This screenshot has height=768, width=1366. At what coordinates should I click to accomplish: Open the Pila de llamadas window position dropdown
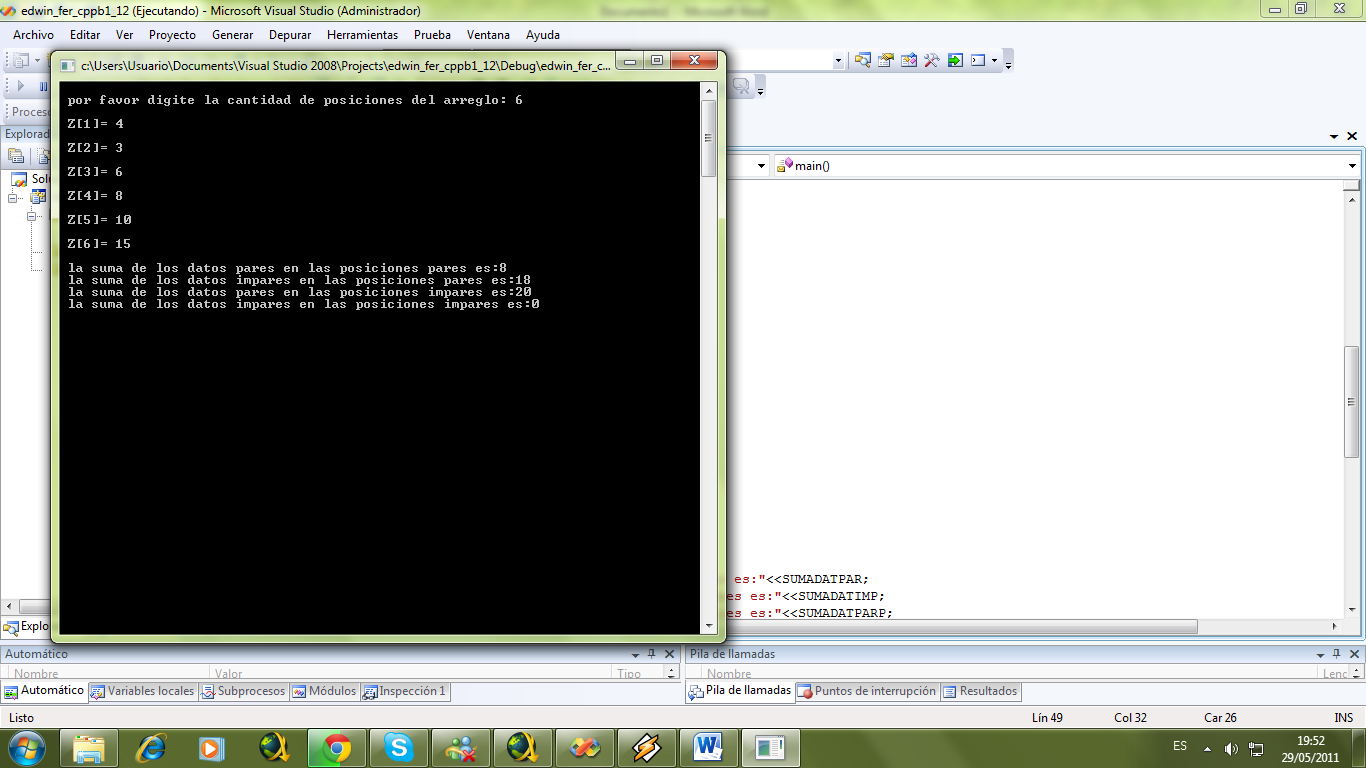(x=1318, y=654)
